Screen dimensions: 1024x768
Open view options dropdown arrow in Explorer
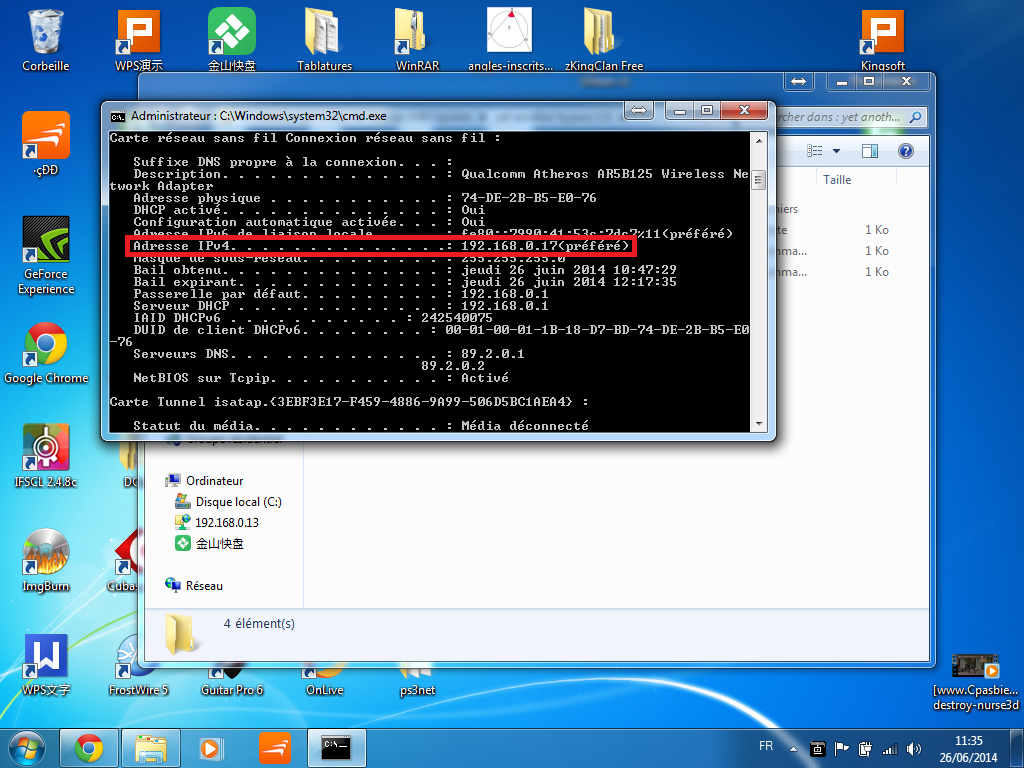pyautogui.click(x=836, y=151)
